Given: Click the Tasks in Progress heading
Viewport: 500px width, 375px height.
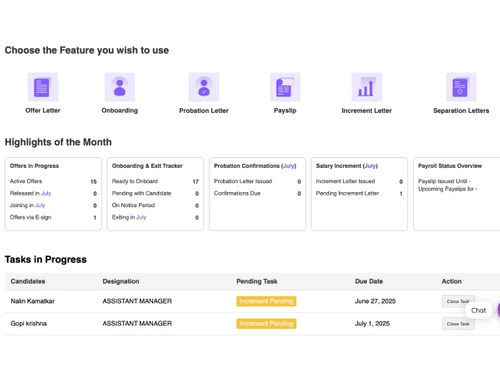Looking at the screenshot, I should [46, 259].
